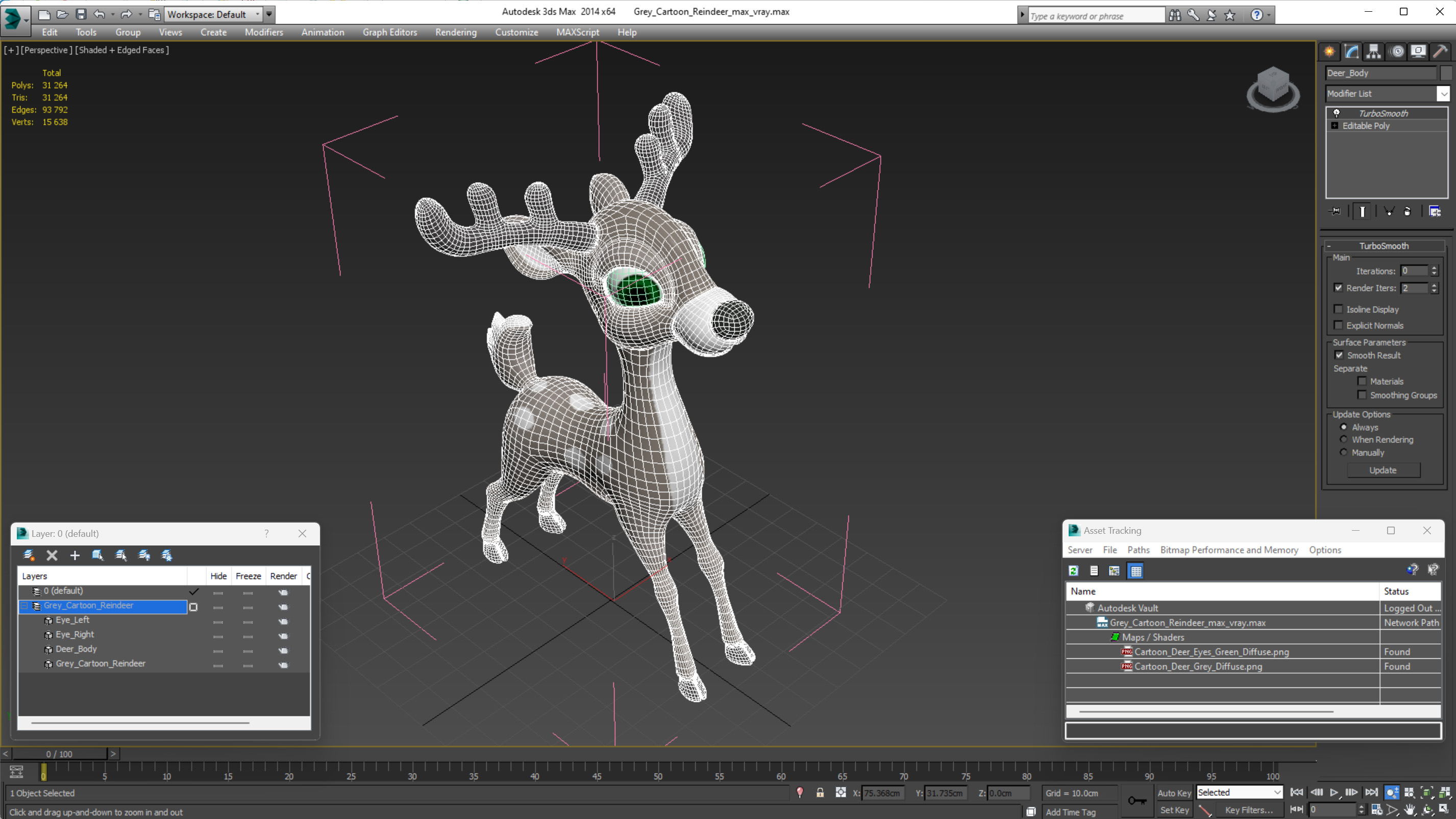Click Make Unique icon under modifier stack
Image resolution: width=1456 pixels, height=819 pixels.
tap(1389, 211)
